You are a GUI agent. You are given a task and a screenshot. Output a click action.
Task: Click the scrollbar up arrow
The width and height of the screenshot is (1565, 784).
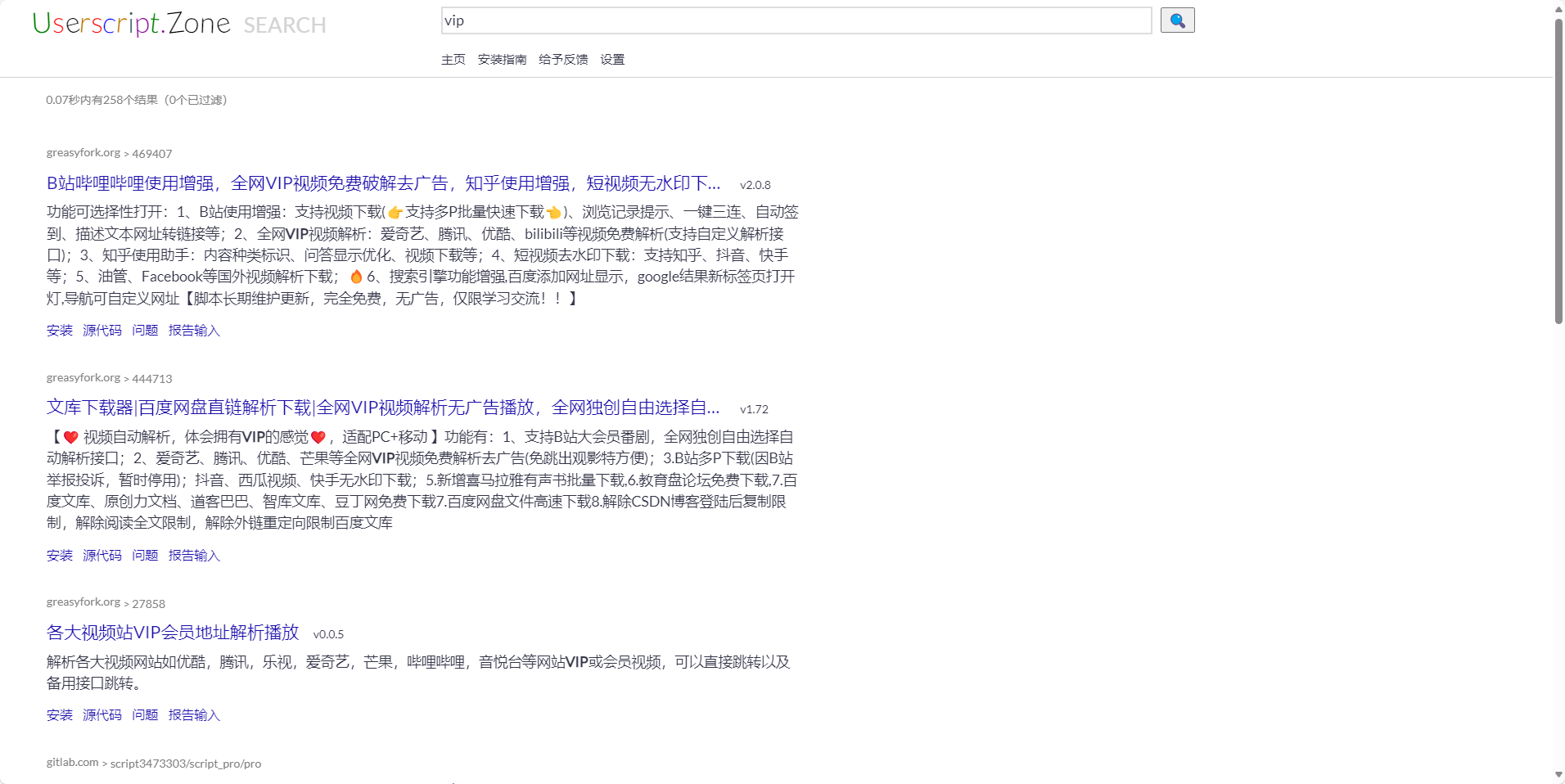1558,8
